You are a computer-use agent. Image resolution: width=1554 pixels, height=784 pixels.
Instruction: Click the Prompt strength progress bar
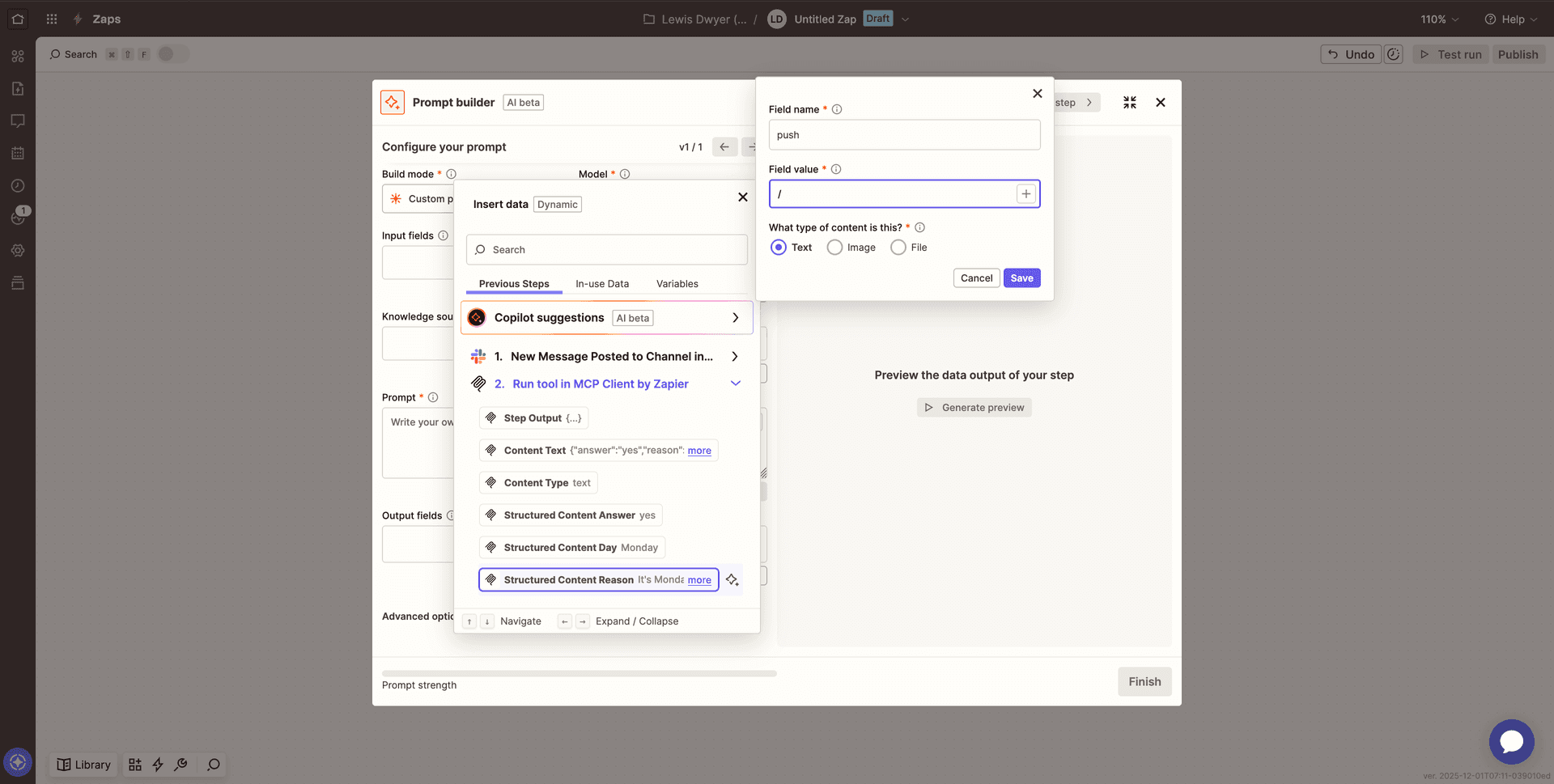579,673
